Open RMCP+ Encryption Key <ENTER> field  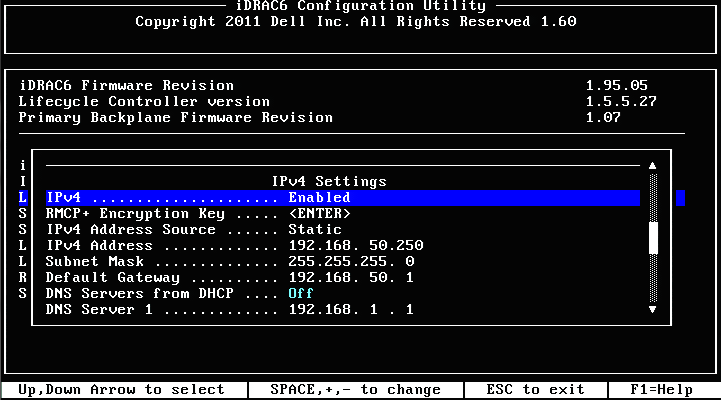pyautogui.click(x=320, y=213)
